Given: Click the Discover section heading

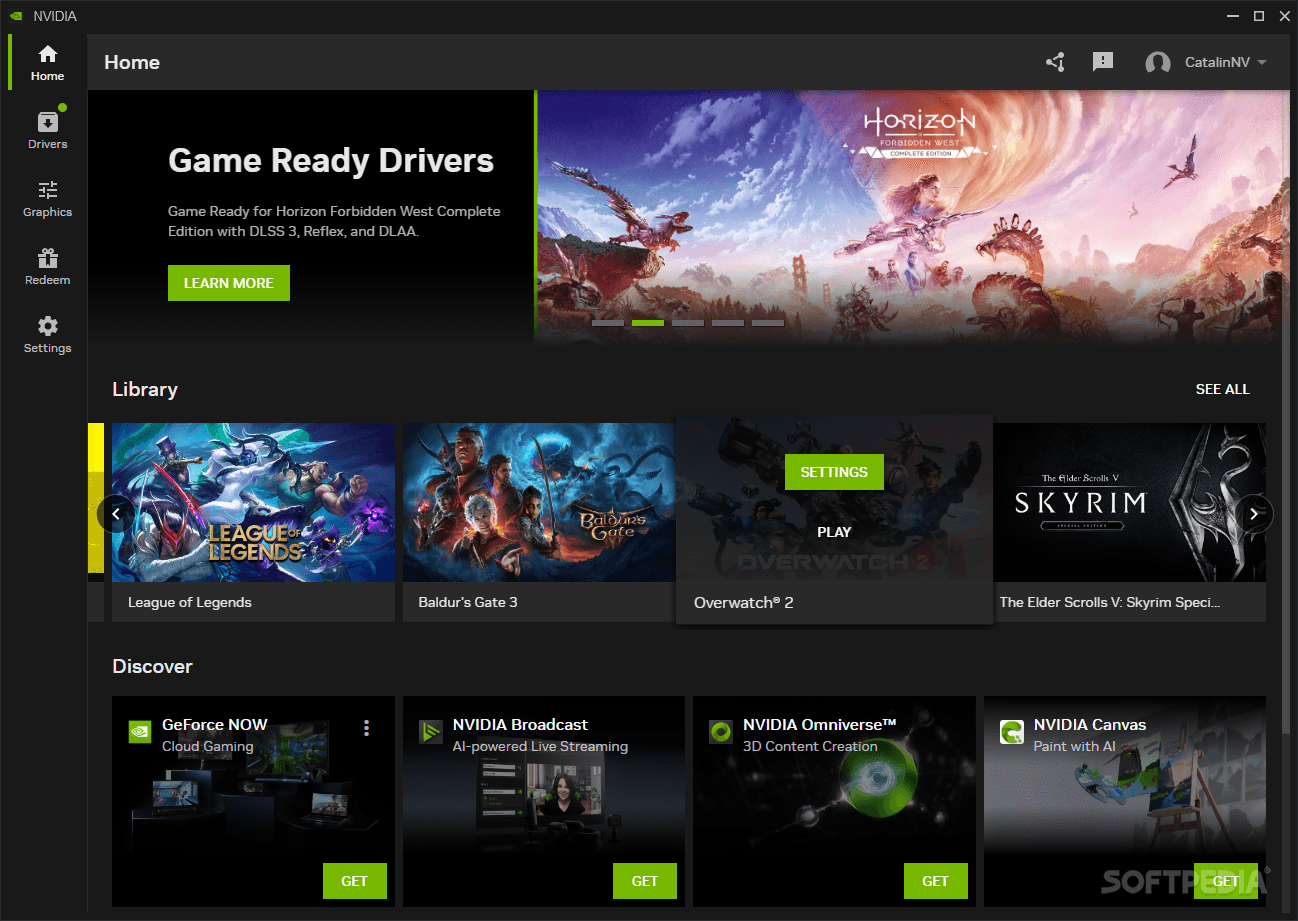Looking at the screenshot, I should click(x=152, y=667).
